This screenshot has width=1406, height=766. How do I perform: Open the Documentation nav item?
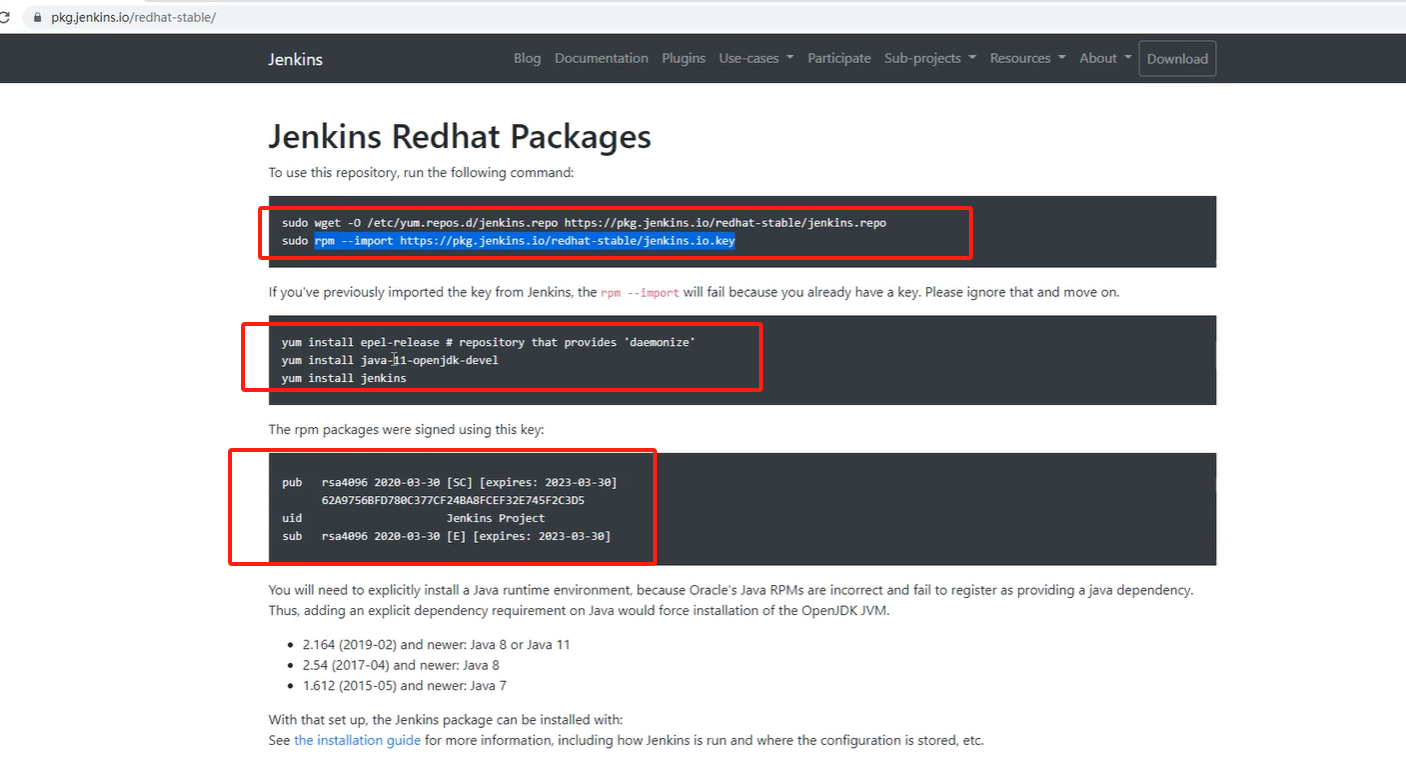pos(601,58)
